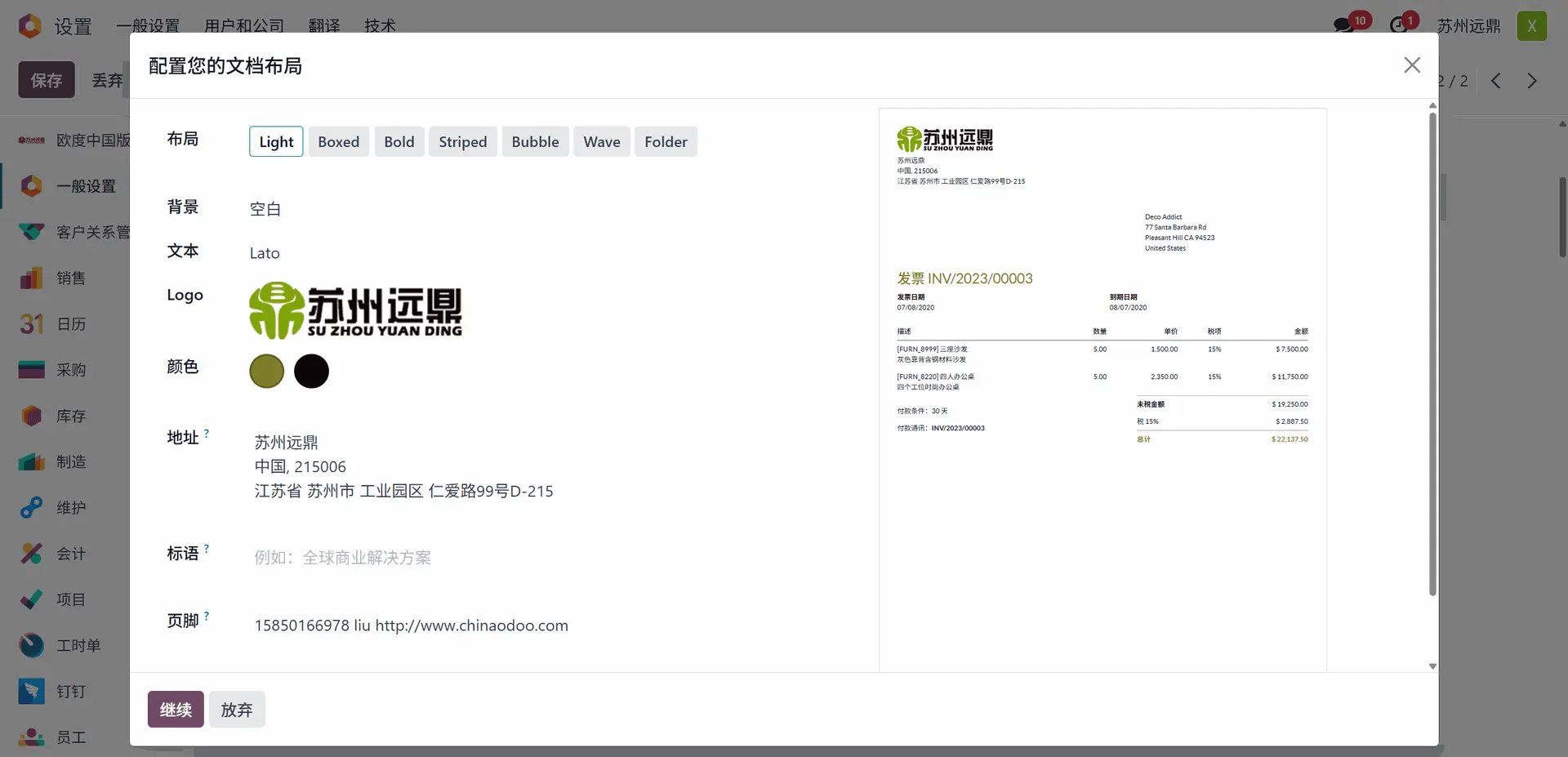This screenshot has width=1568, height=757.
Task: Click the 继续 button
Action: click(176, 710)
